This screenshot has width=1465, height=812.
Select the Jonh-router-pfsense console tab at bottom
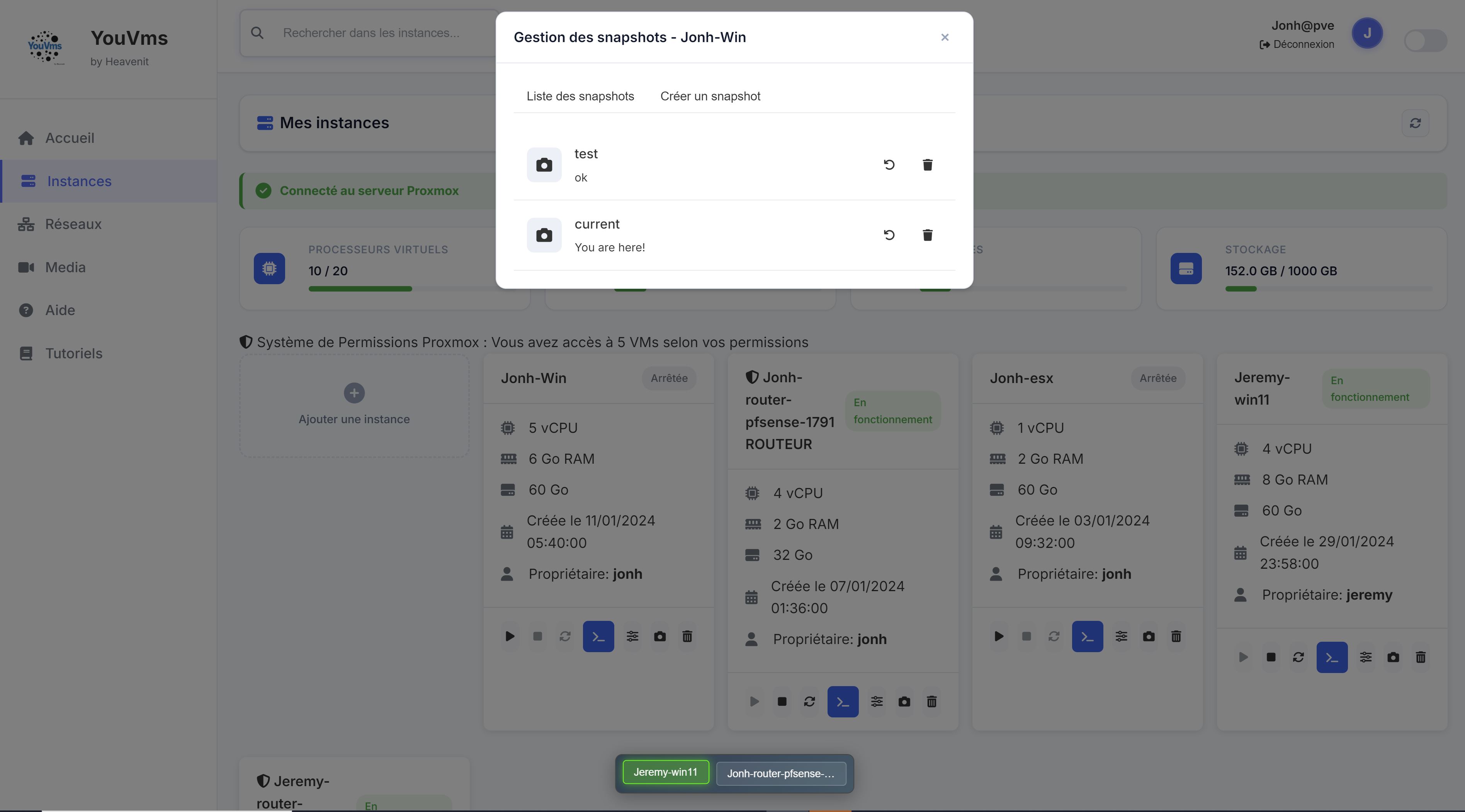[781, 773]
